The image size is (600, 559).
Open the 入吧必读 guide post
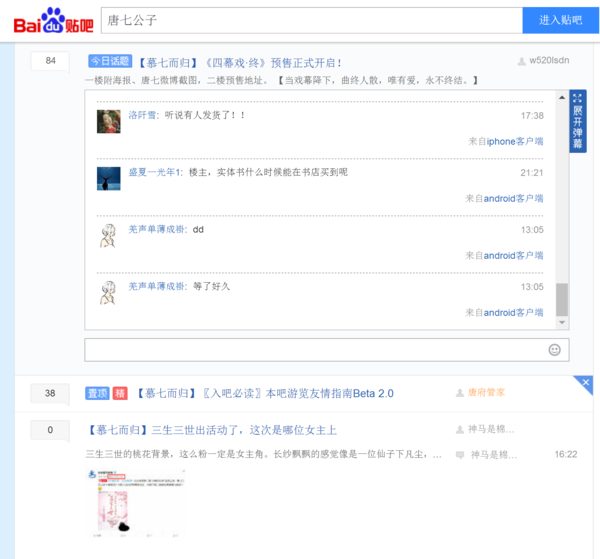[x=265, y=393]
